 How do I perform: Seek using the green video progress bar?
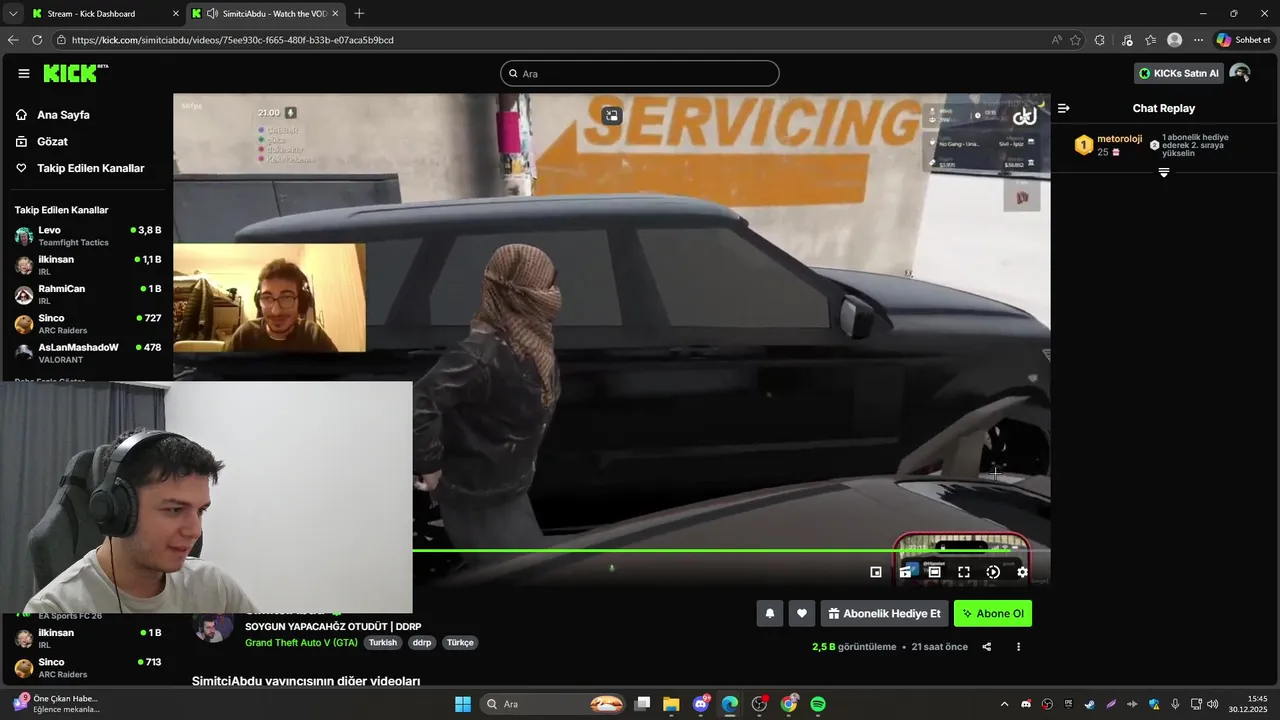731,550
